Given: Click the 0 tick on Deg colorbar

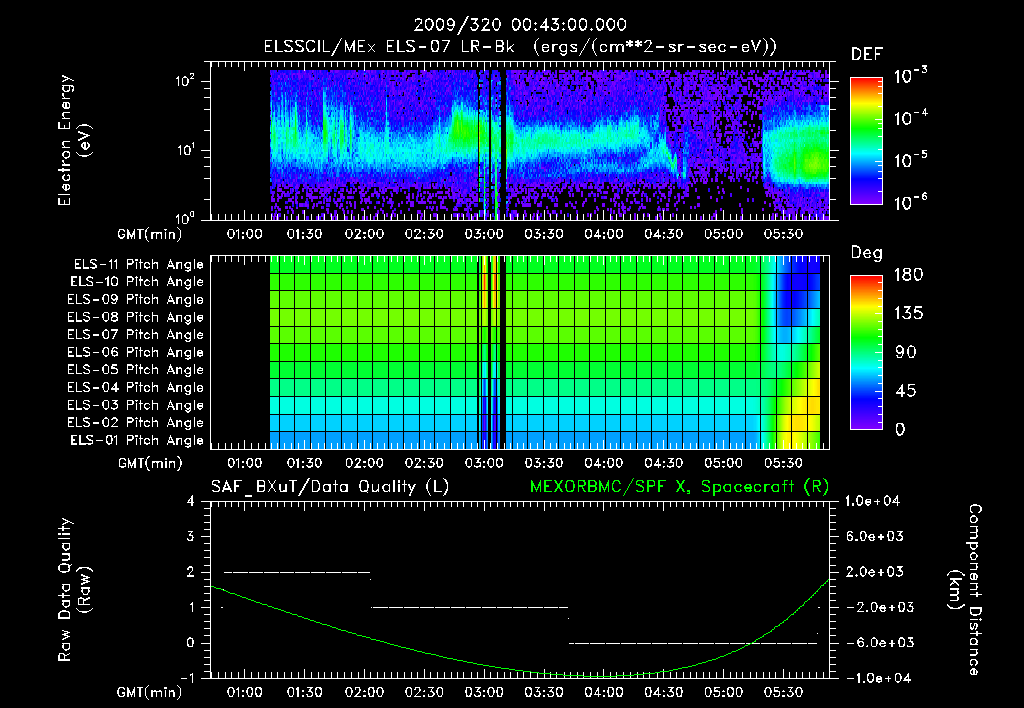Looking at the screenshot, I should (900, 429).
